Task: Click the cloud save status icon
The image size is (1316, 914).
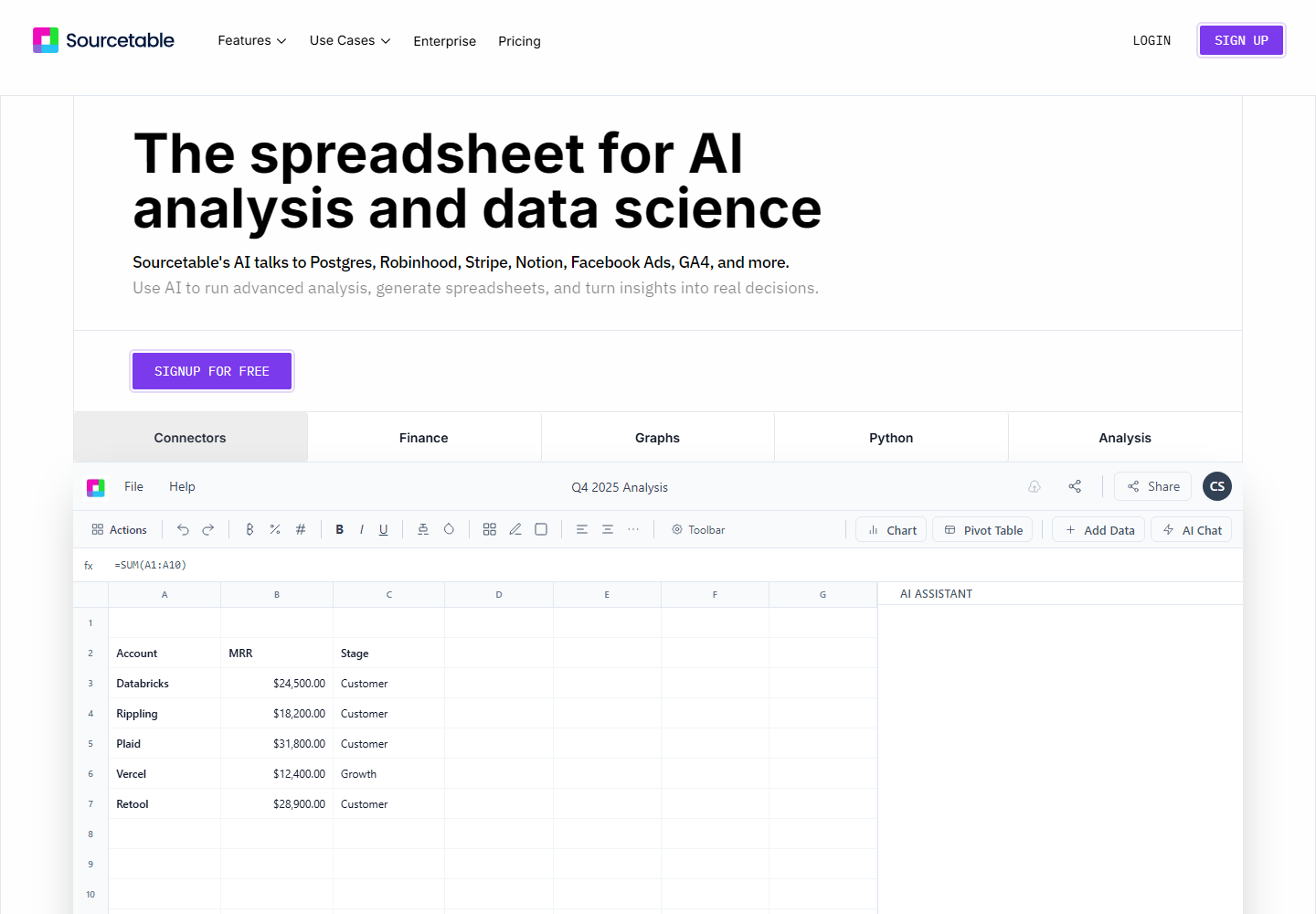Action: 1035,487
